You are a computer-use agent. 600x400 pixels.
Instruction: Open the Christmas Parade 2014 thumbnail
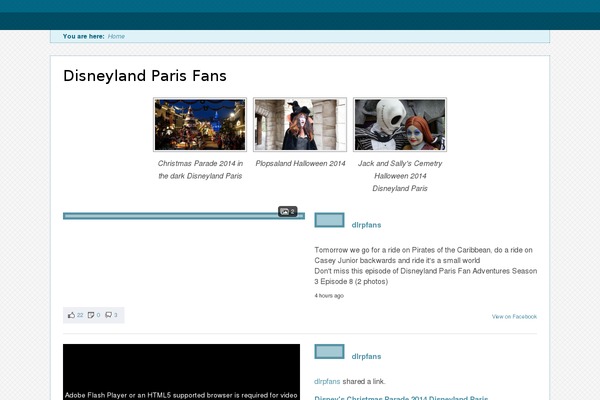click(x=200, y=124)
